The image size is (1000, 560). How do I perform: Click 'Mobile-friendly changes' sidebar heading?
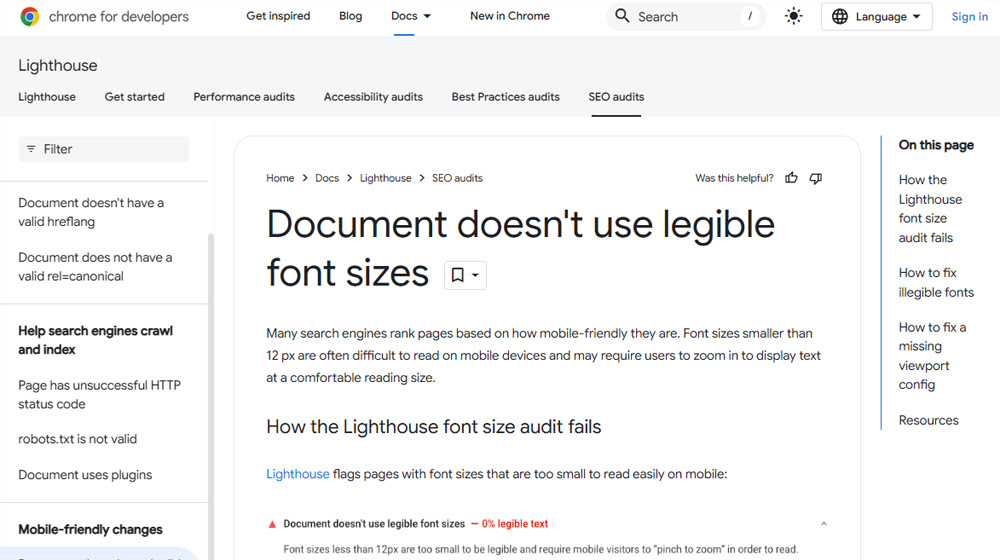coord(90,529)
